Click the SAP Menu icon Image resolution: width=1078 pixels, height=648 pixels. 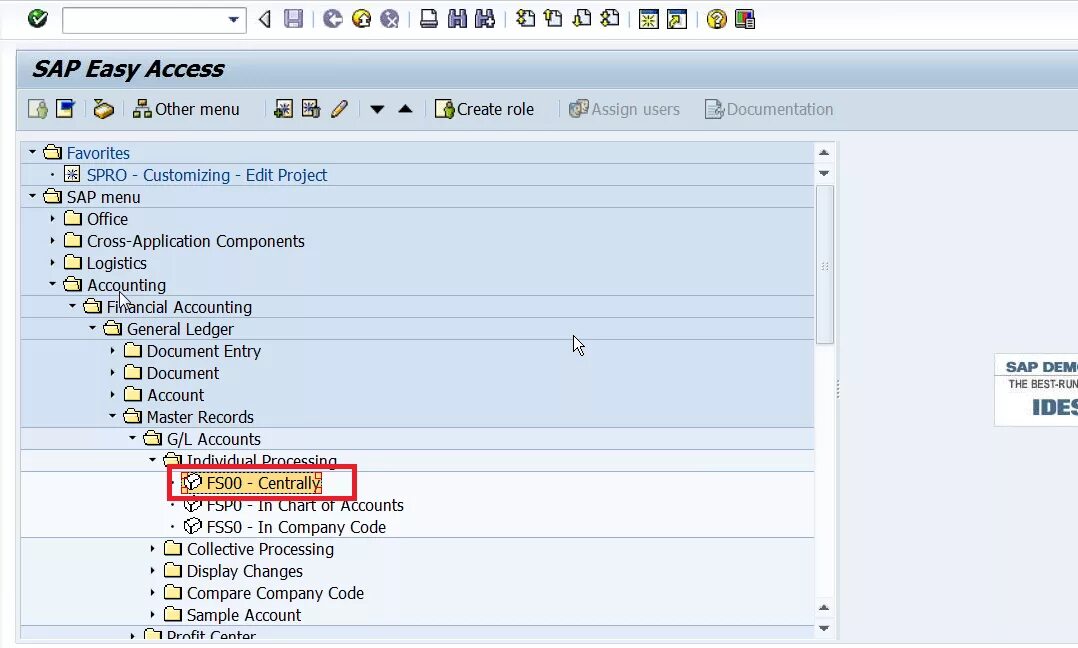click(65, 109)
